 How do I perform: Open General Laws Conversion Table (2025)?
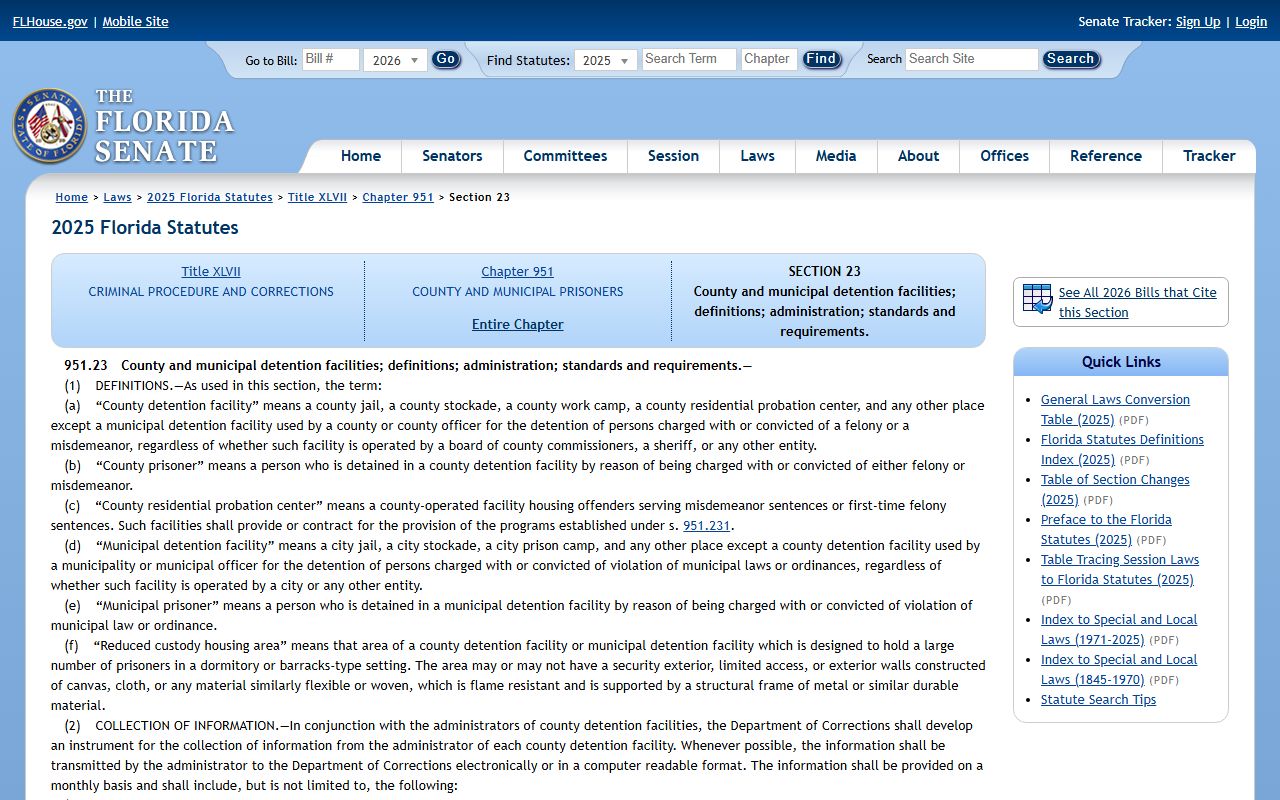pyautogui.click(x=1115, y=409)
